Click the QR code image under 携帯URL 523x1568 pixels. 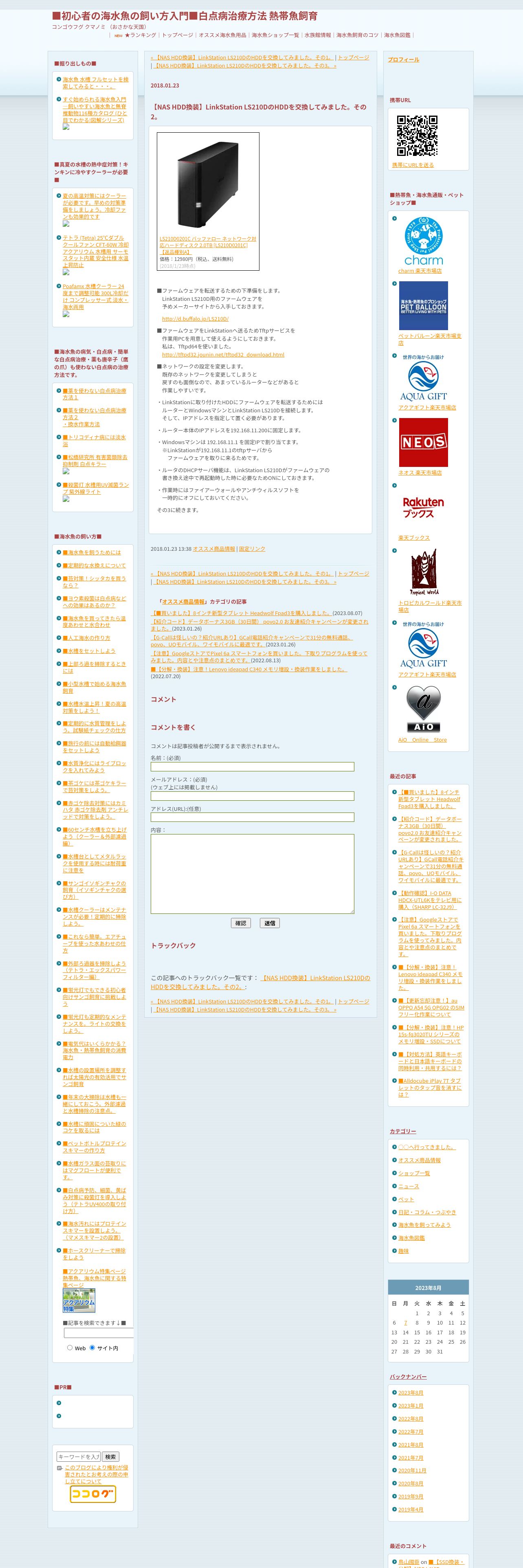417,136
